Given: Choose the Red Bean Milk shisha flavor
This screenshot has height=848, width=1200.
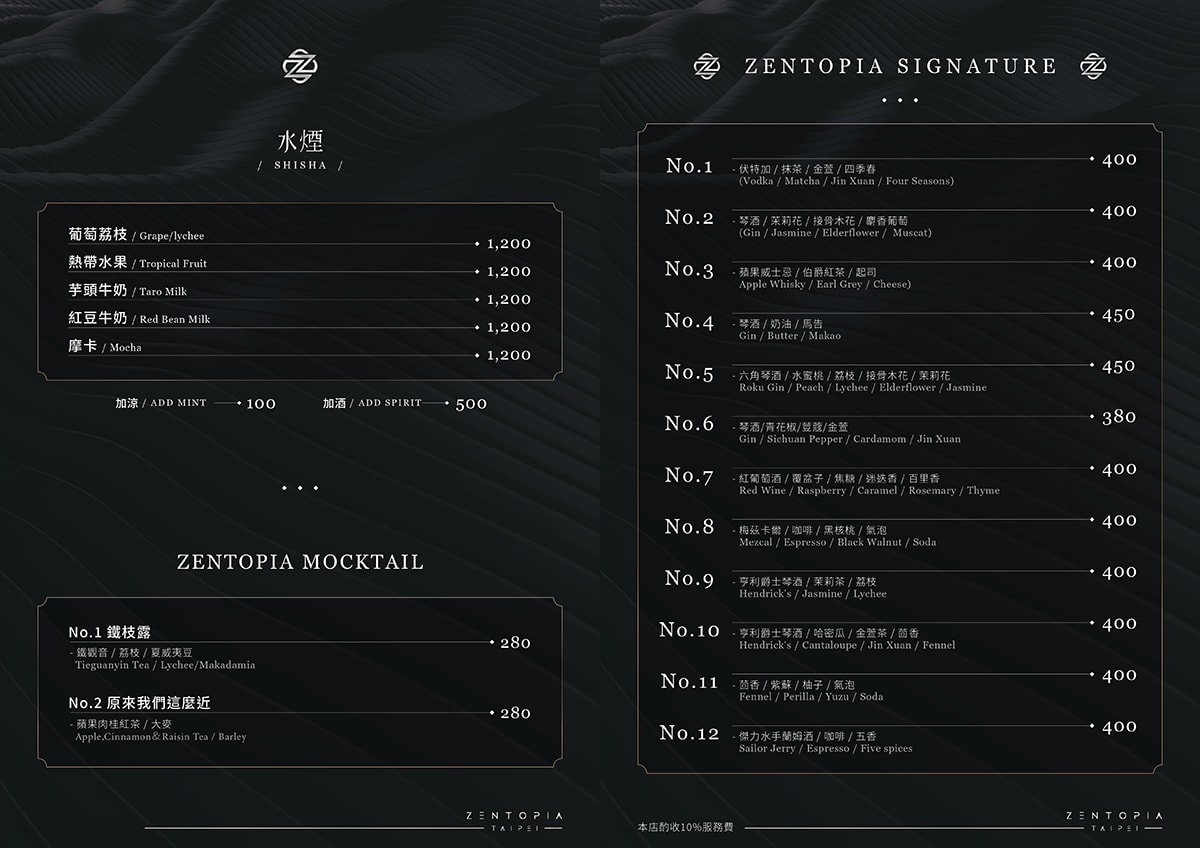Looking at the screenshot, I should click(299, 322).
